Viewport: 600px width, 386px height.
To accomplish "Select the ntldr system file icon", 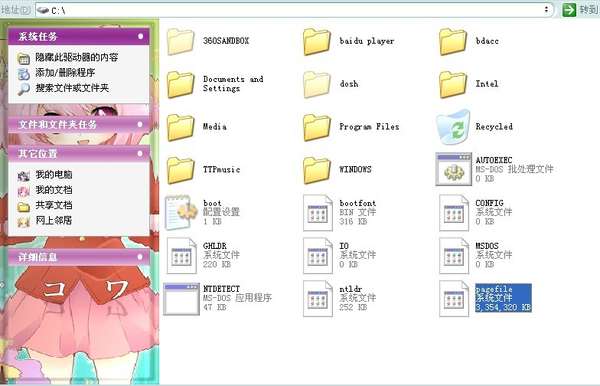I will (x=318, y=298).
